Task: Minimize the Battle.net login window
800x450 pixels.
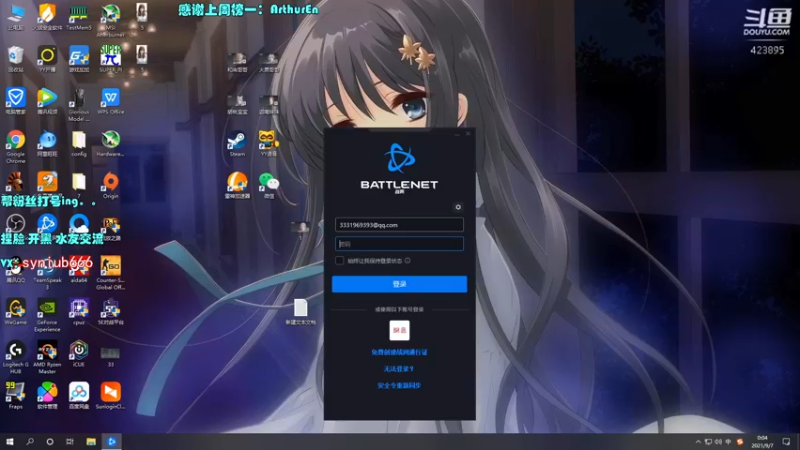Action: tap(457, 134)
